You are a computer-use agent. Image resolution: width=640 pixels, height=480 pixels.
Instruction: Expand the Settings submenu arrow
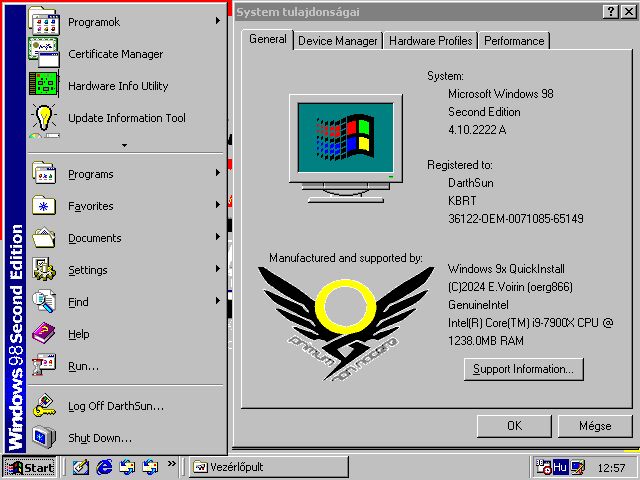[x=218, y=269]
